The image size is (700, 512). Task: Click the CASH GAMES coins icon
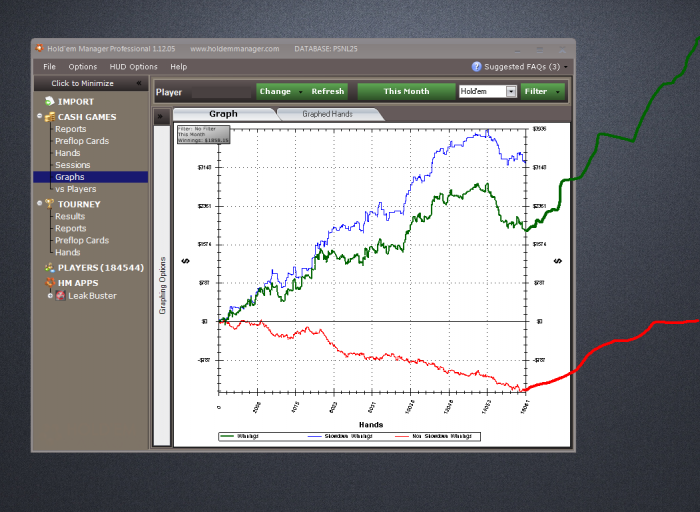pyautogui.click(x=50, y=117)
